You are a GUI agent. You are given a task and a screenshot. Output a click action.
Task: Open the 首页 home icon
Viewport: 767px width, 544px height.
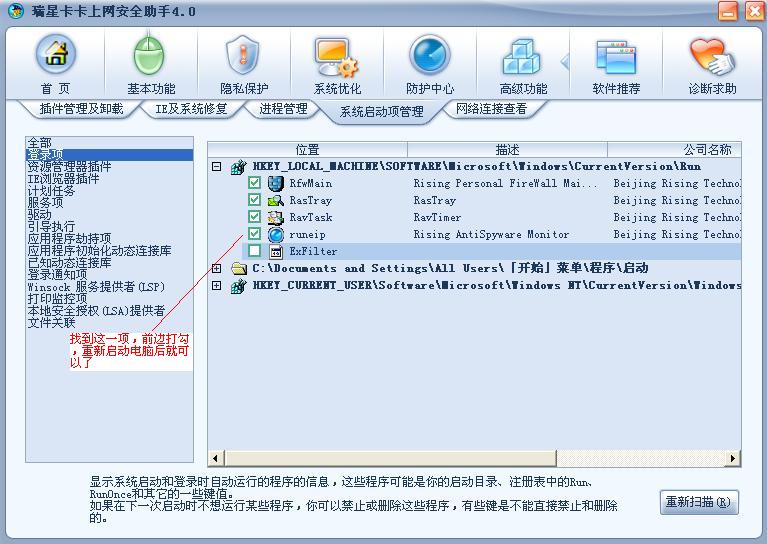(56, 55)
